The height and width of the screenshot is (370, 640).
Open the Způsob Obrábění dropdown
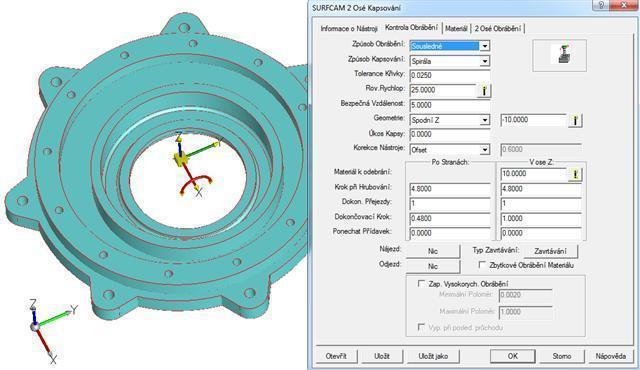click(x=484, y=46)
